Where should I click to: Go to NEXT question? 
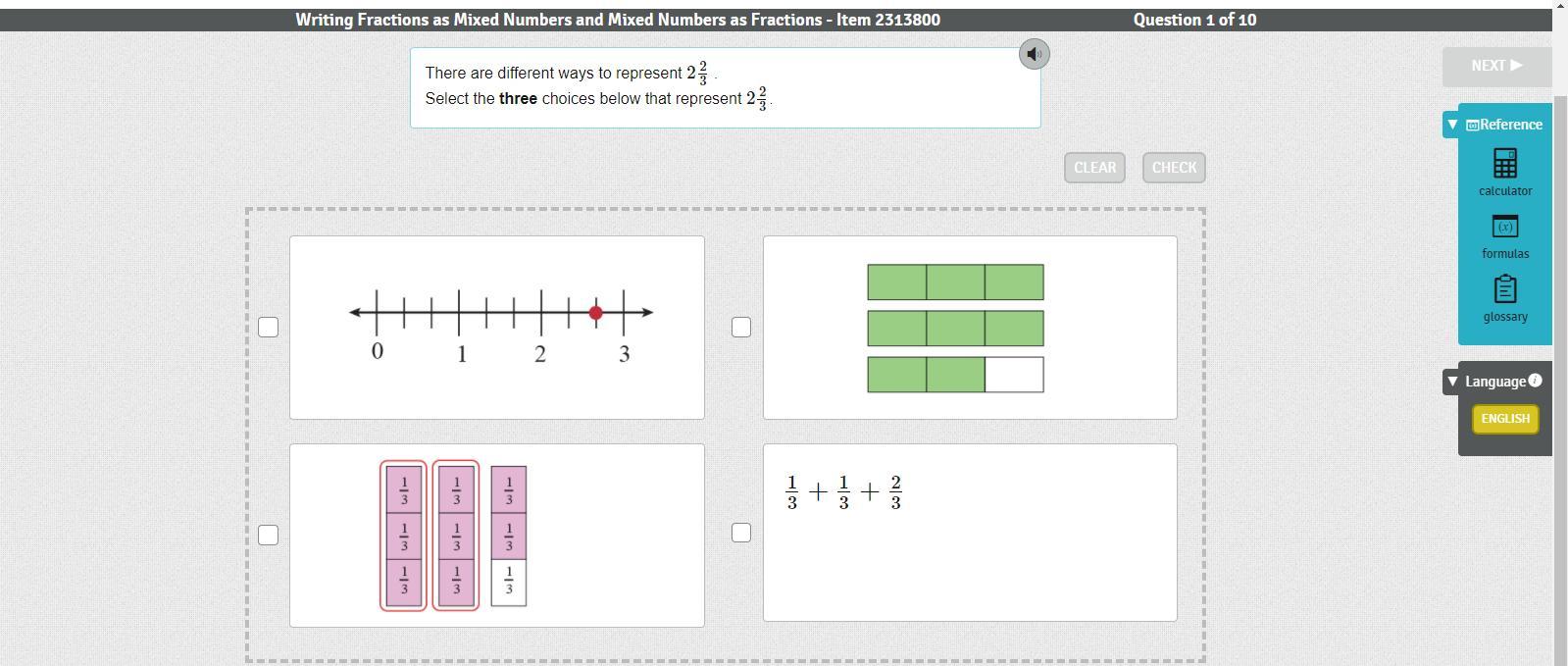(x=1495, y=66)
